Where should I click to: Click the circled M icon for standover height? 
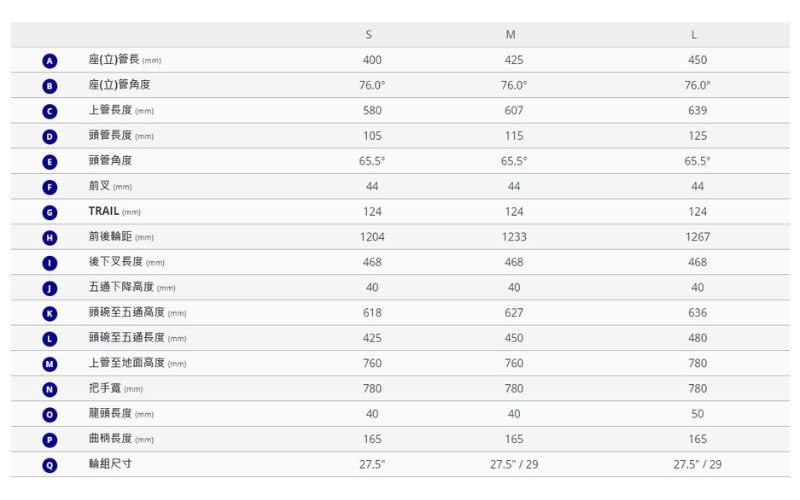pos(49,364)
